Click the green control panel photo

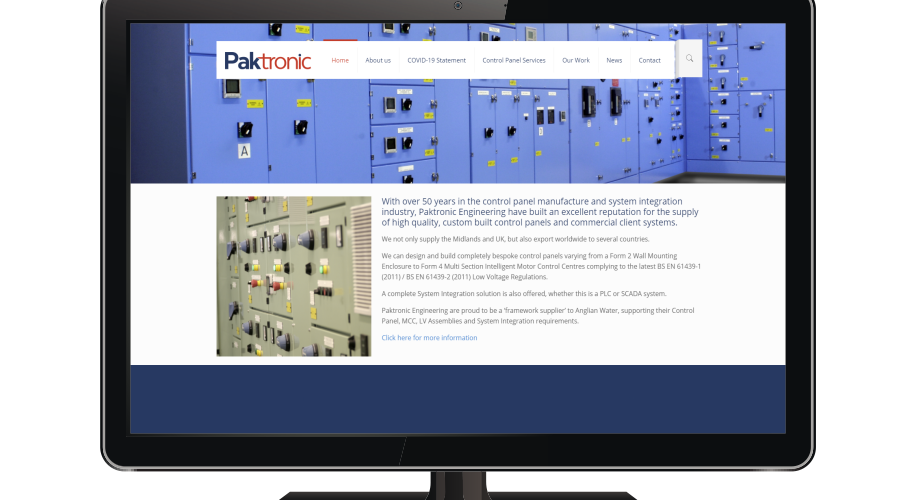[294, 276]
